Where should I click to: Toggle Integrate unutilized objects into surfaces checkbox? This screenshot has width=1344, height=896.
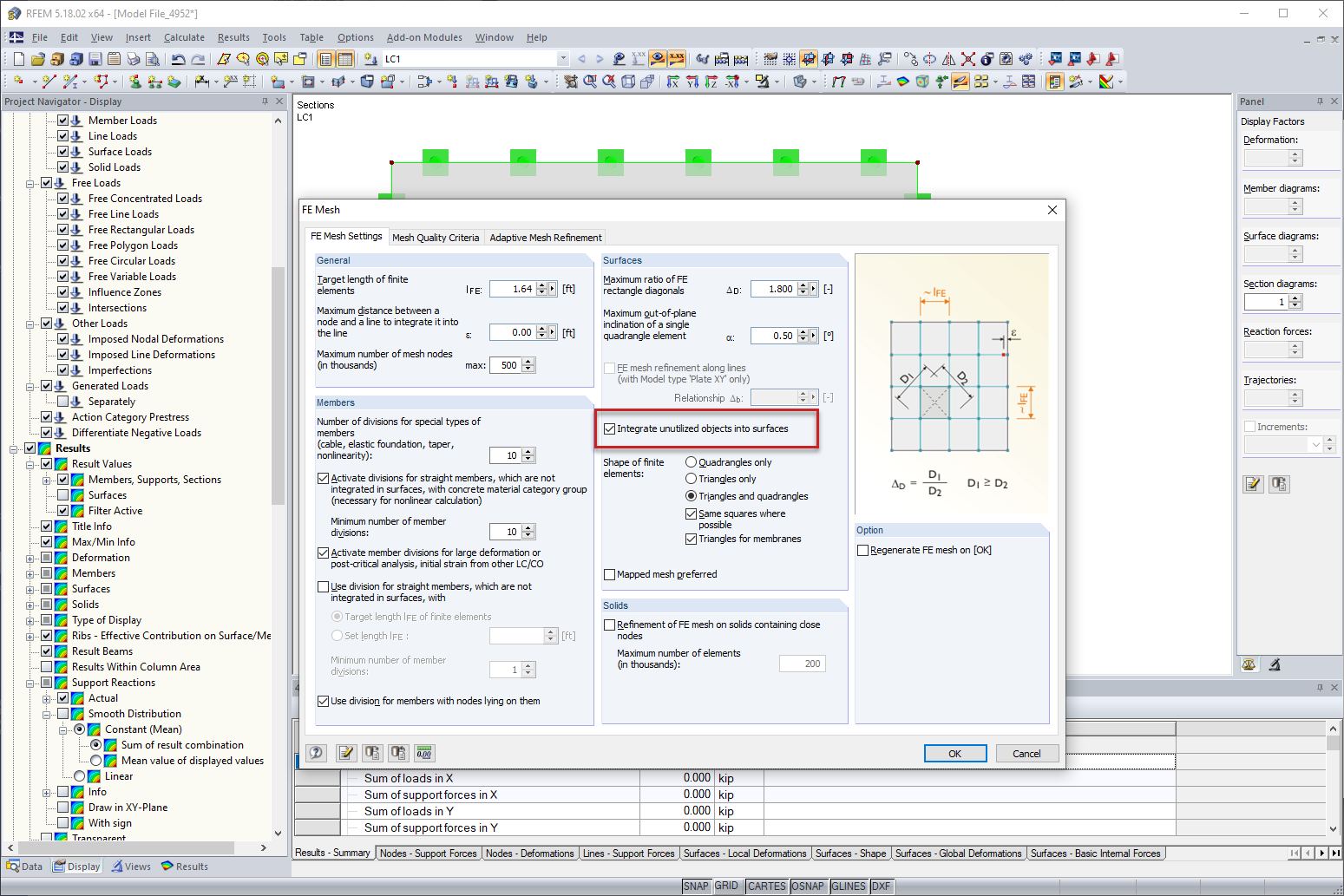610,428
